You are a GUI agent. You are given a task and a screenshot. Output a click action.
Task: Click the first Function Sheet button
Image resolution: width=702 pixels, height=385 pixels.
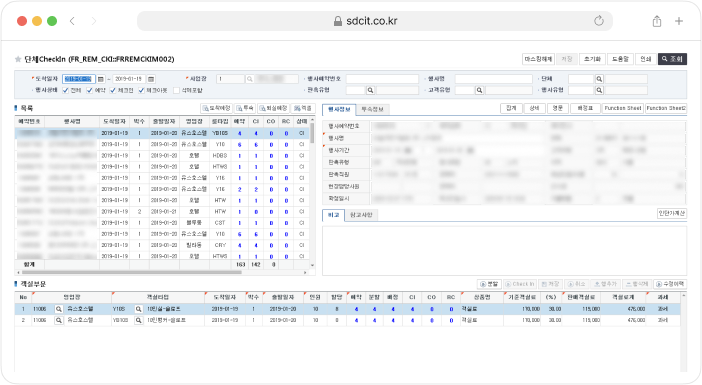tap(623, 108)
